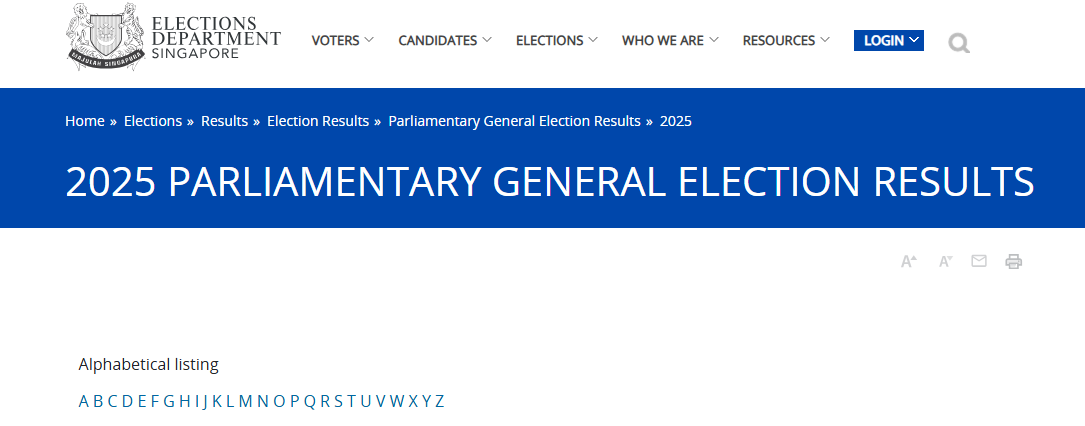1085x426 pixels.
Task: Go to Home breadcrumb link
Action: tap(85, 121)
